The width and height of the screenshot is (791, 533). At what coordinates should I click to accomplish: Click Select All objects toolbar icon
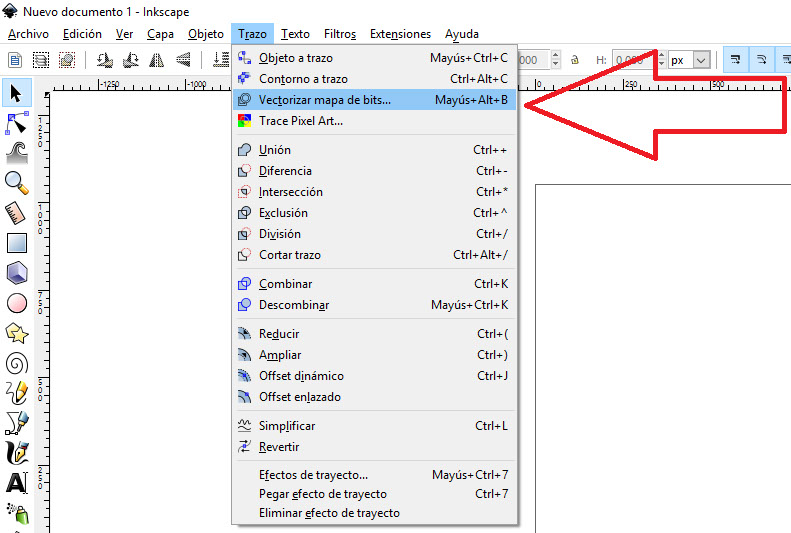coord(15,60)
